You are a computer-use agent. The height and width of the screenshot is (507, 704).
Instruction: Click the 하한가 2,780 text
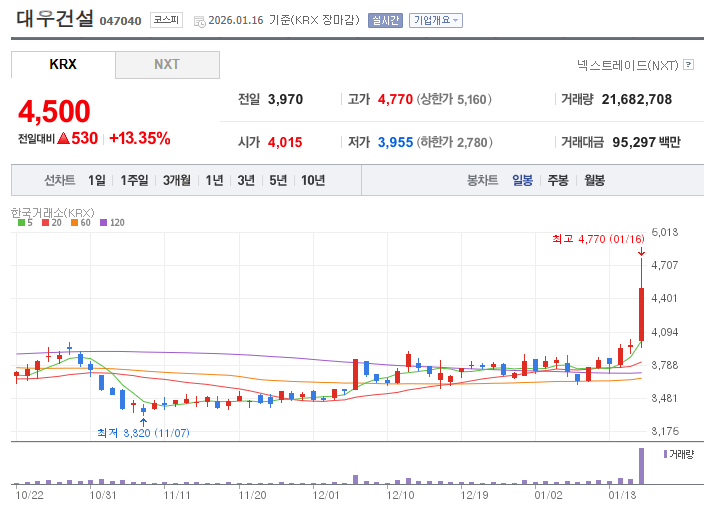[x=455, y=142]
